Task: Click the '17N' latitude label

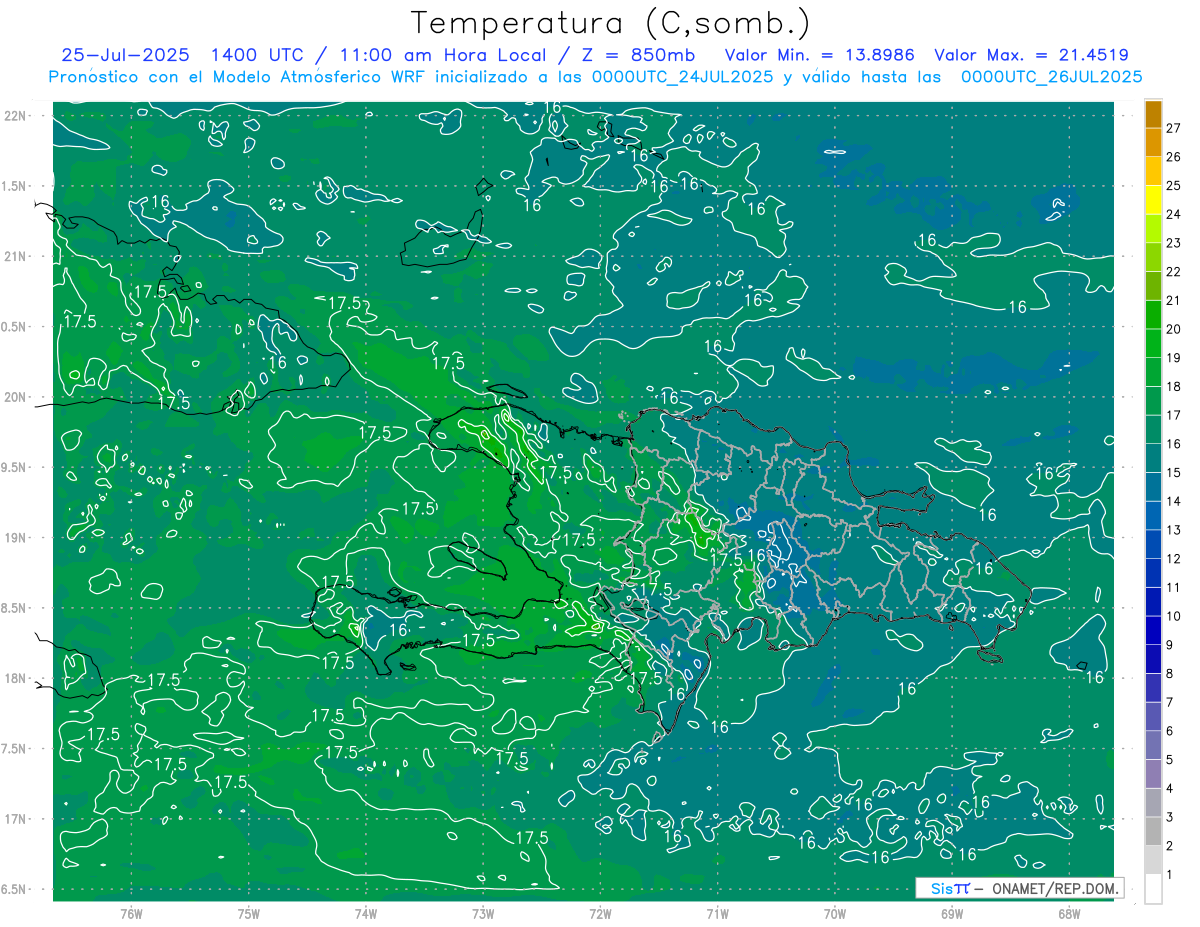Action: 14,819
